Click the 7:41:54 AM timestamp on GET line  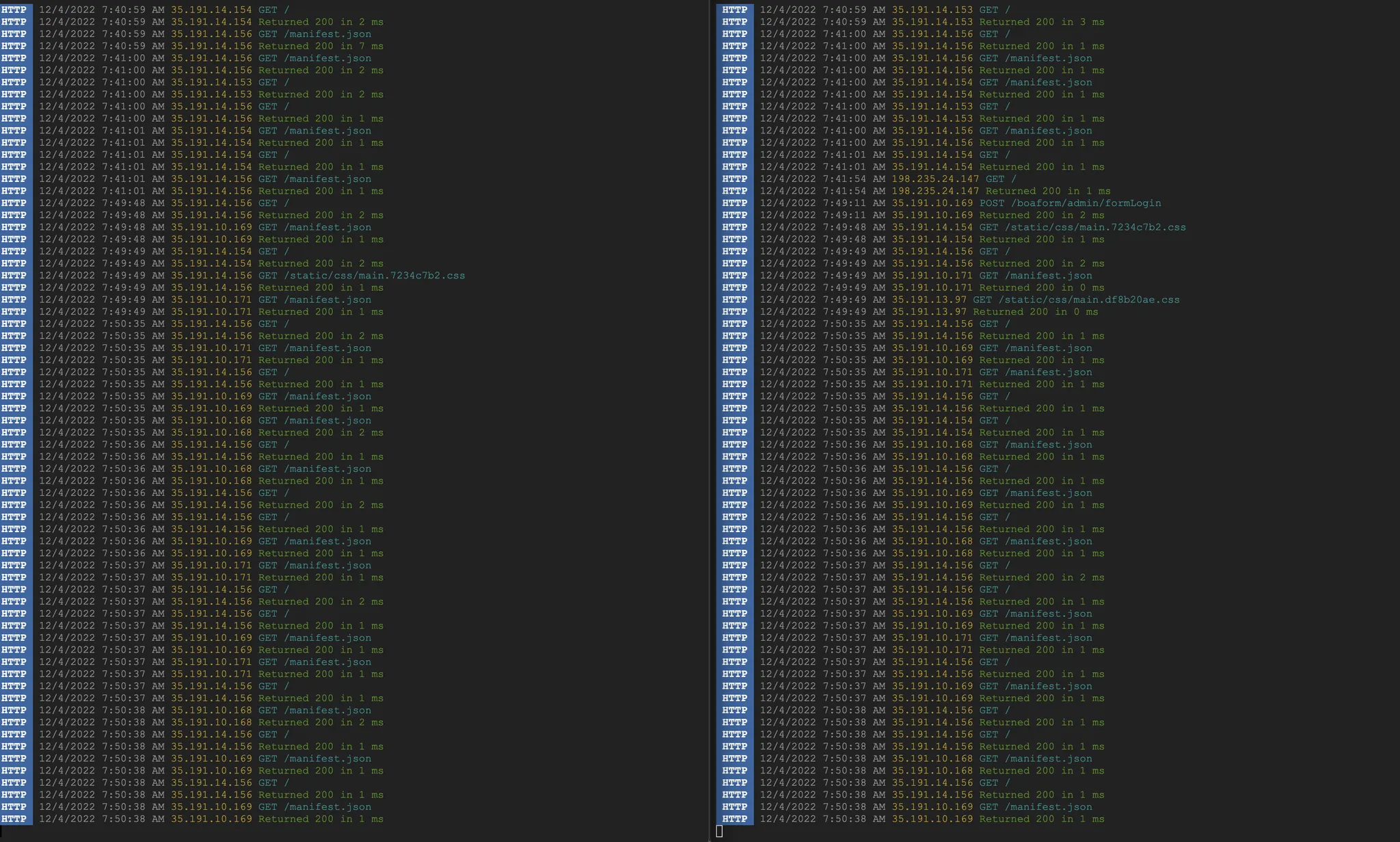tap(854, 179)
